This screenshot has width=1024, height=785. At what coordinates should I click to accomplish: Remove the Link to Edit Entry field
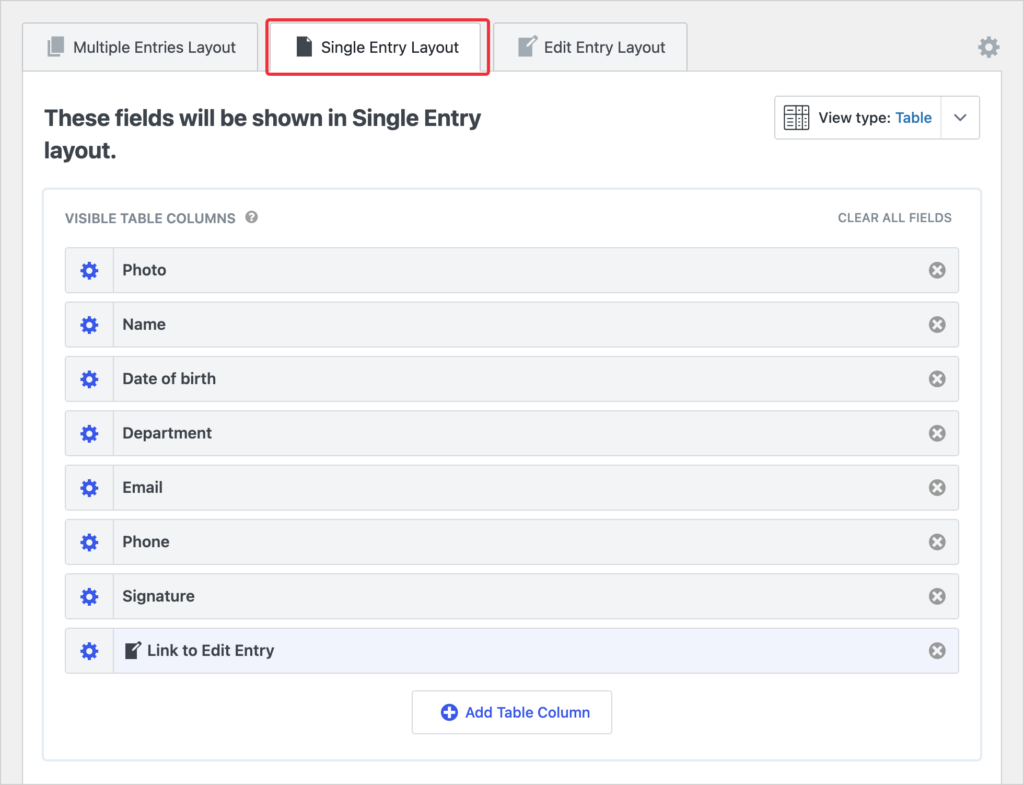937,650
